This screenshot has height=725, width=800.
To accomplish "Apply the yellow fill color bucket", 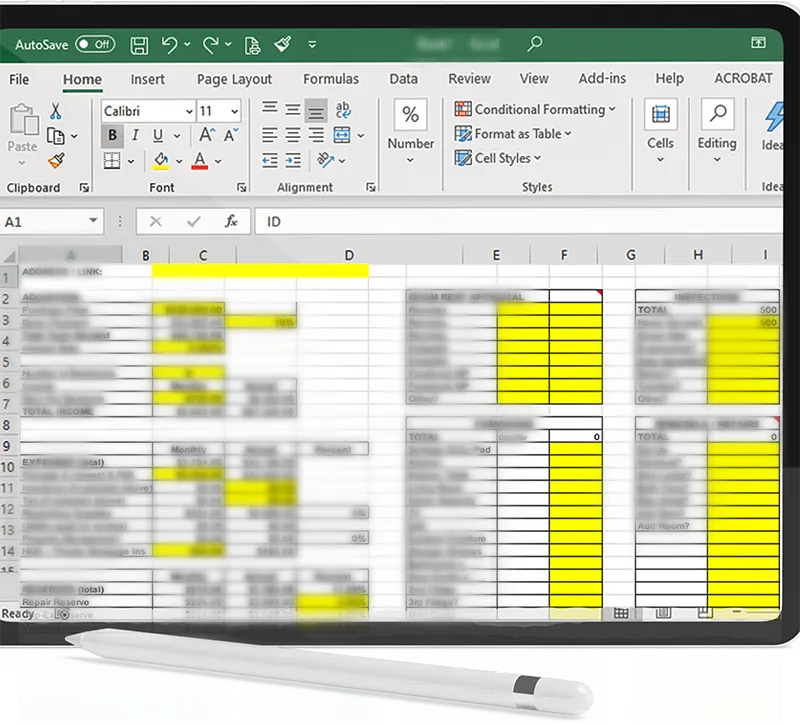I will (x=161, y=161).
